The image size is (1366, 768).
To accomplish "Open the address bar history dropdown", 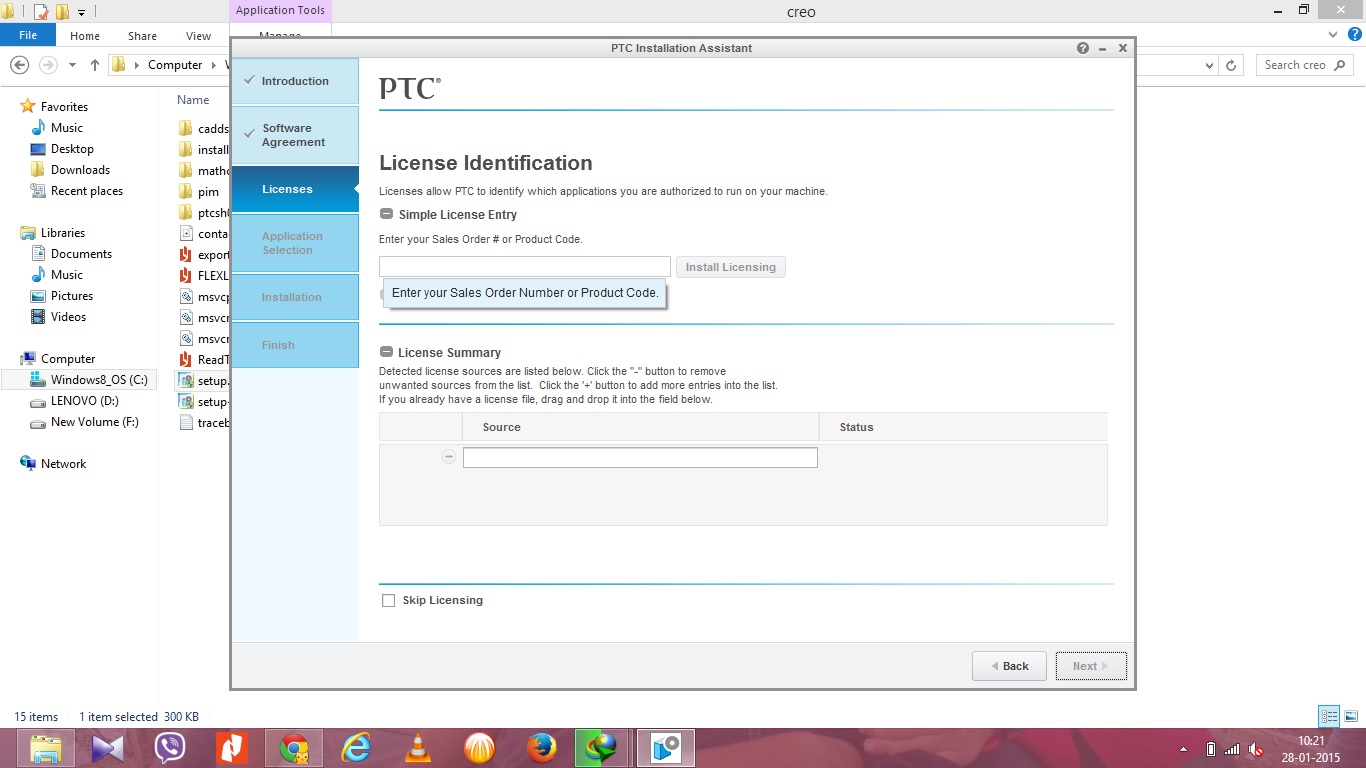I will pos(1210,65).
